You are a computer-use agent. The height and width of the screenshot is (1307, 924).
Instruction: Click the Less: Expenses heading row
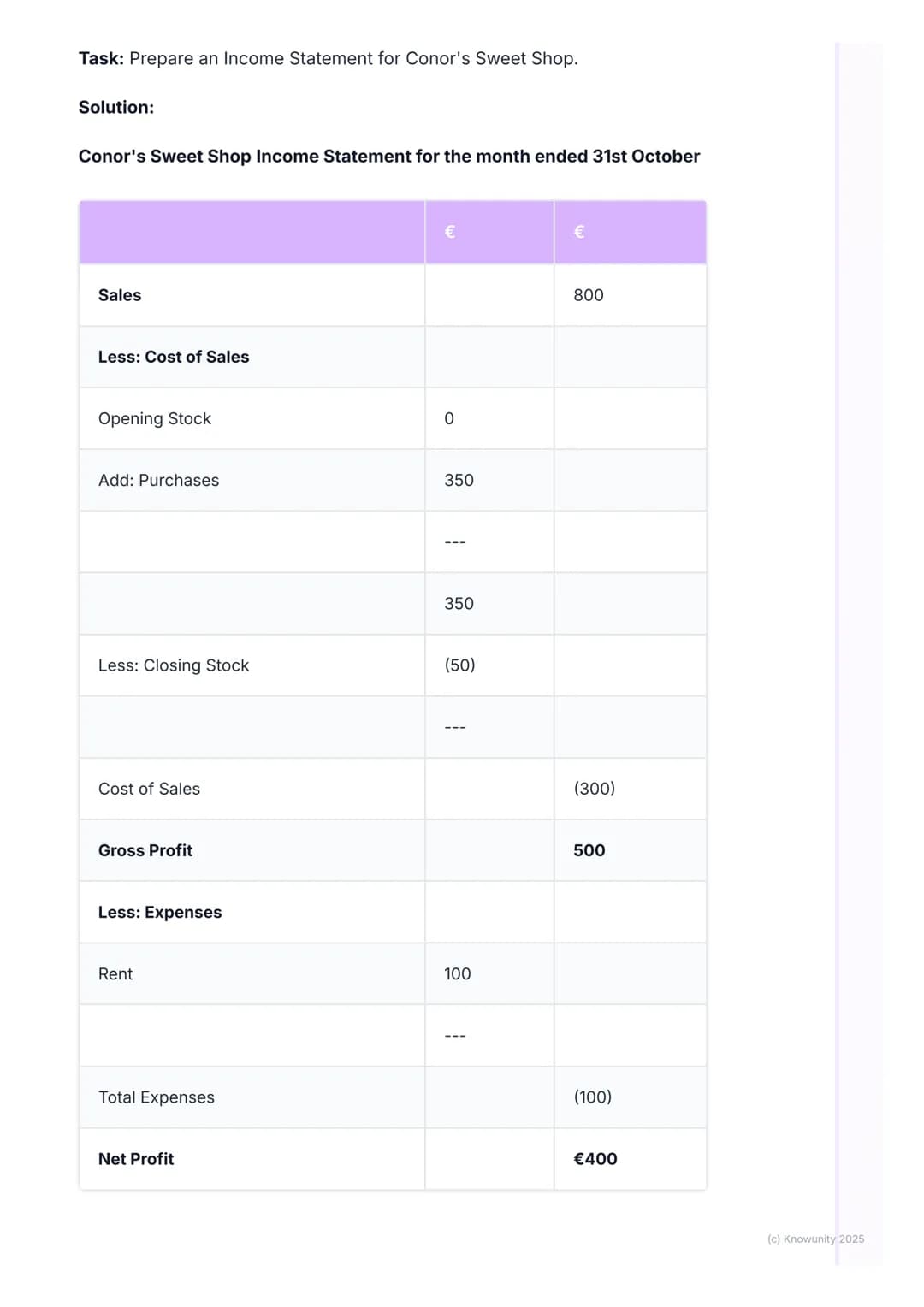click(393, 912)
